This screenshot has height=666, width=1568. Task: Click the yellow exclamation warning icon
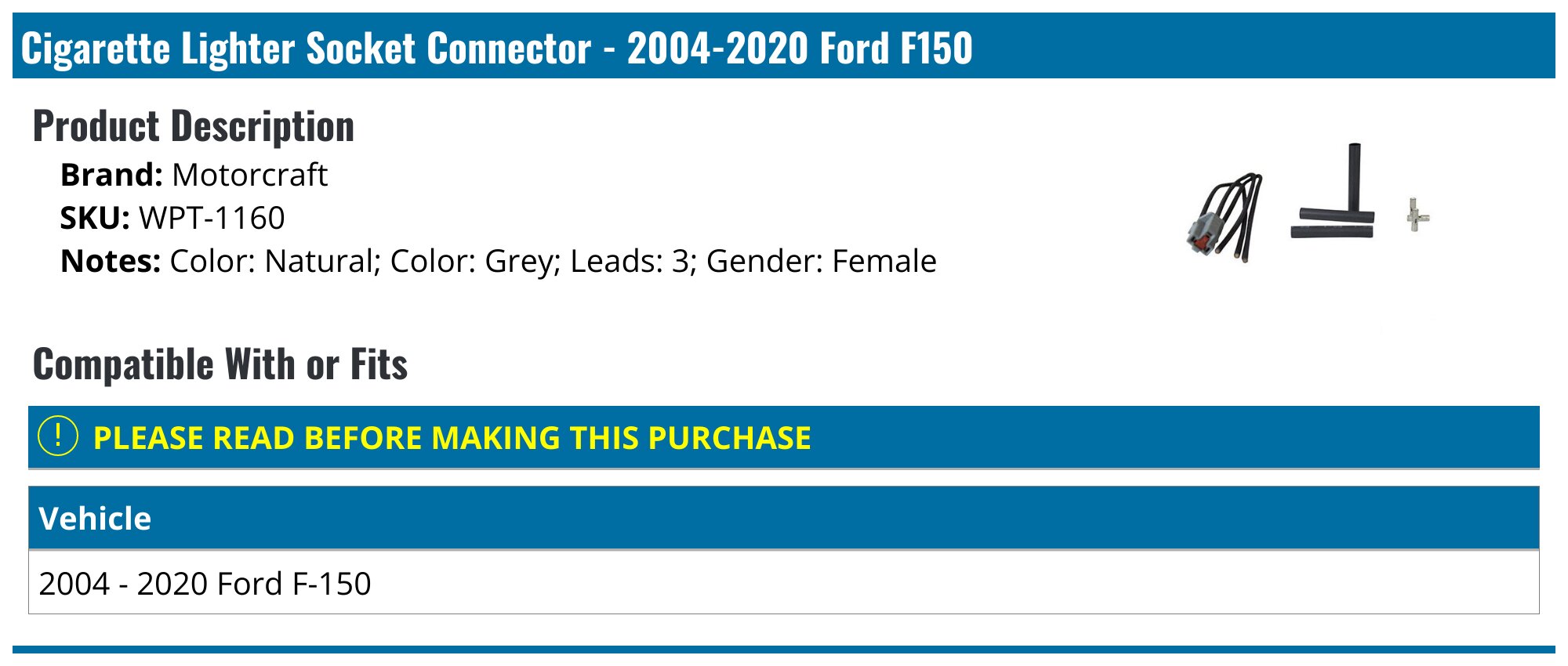[x=58, y=436]
